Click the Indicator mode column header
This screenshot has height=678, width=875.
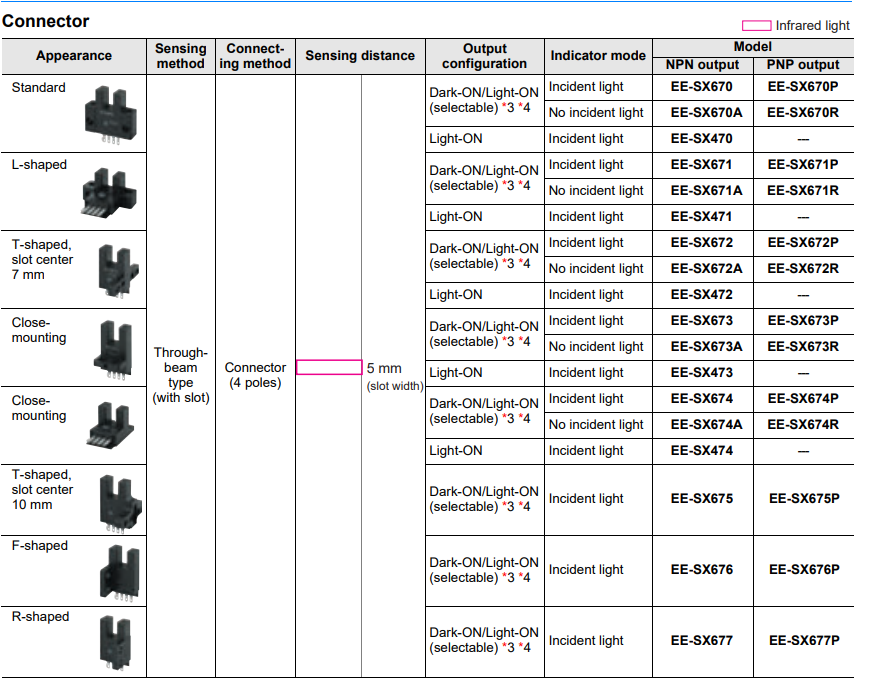[599, 56]
